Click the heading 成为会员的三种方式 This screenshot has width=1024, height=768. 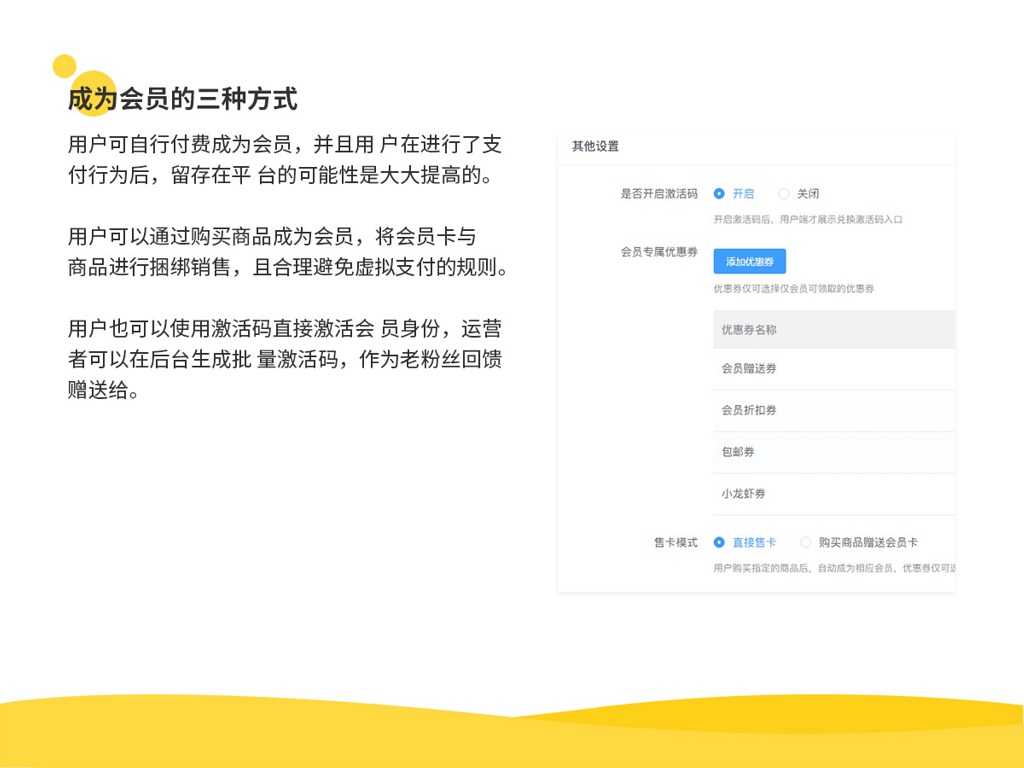[x=183, y=99]
